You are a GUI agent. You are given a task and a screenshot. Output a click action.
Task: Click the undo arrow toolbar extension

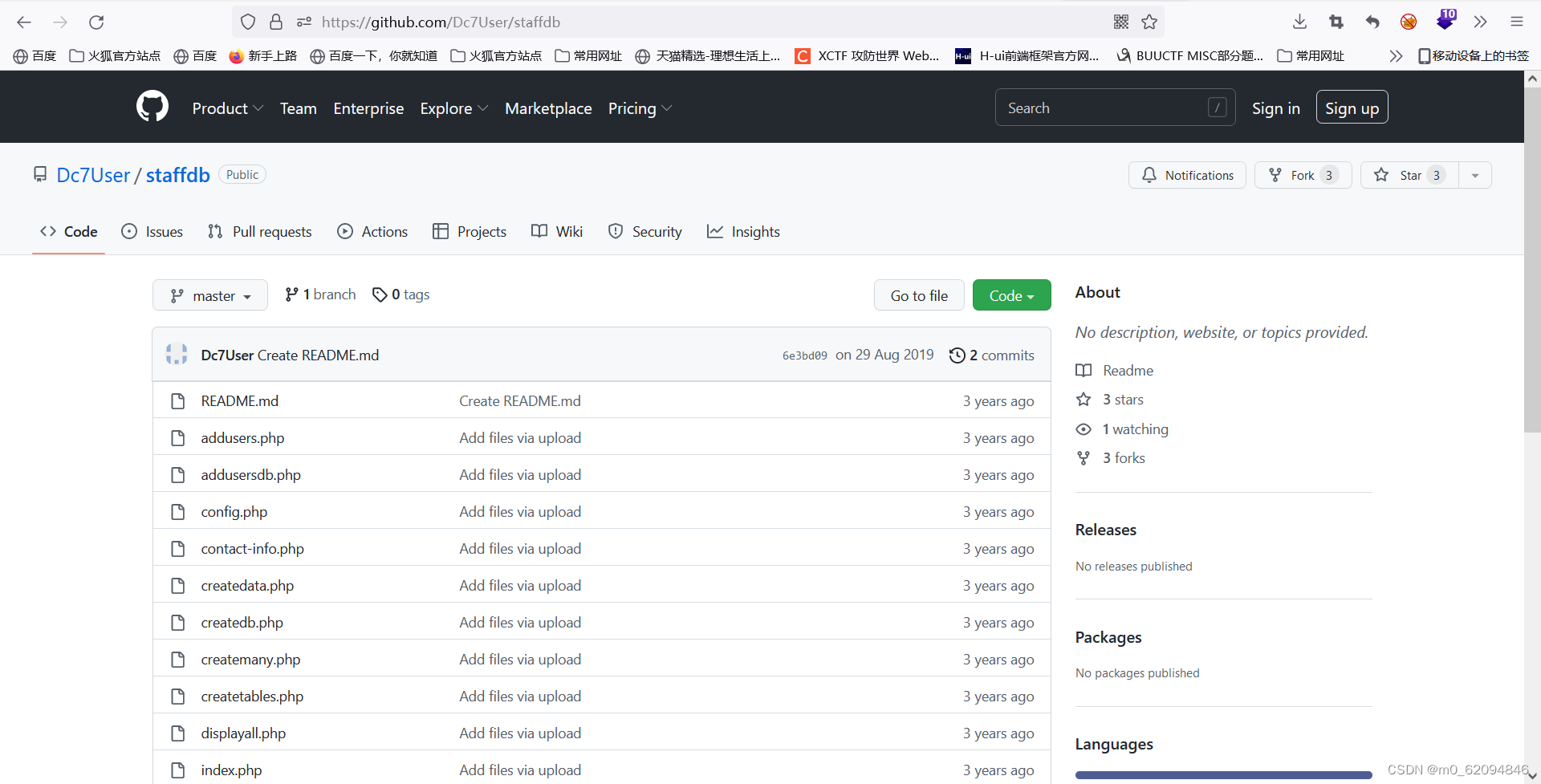[x=1372, y=22]
